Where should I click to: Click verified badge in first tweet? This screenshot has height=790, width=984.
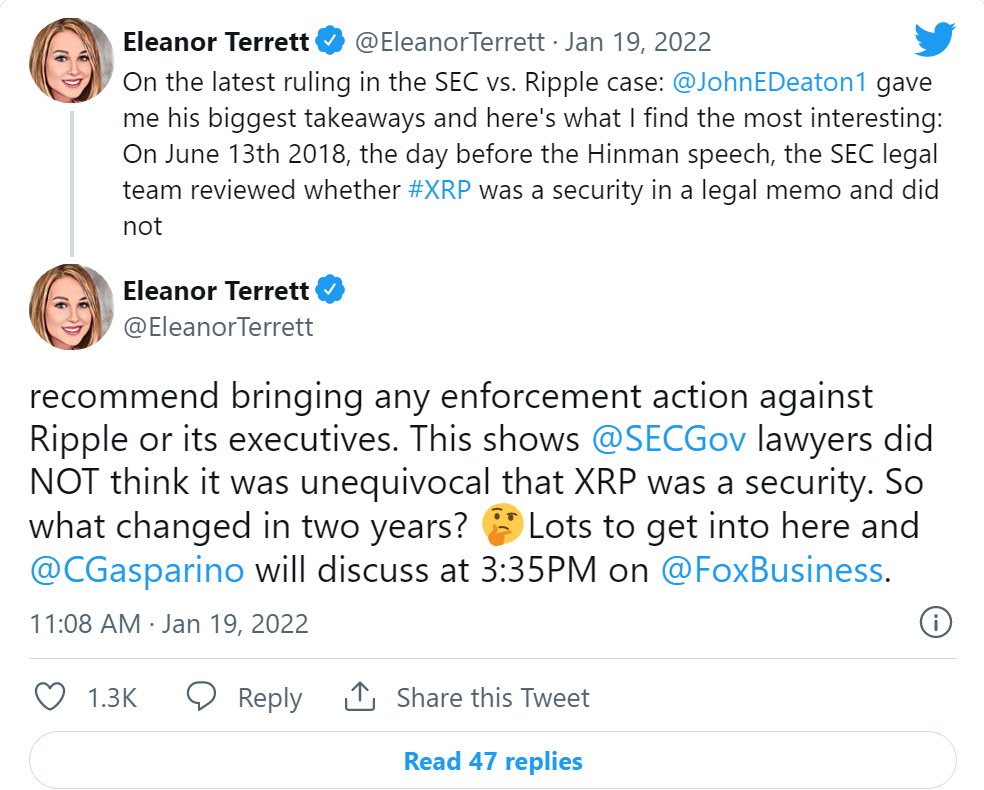(x=331, y=42)
